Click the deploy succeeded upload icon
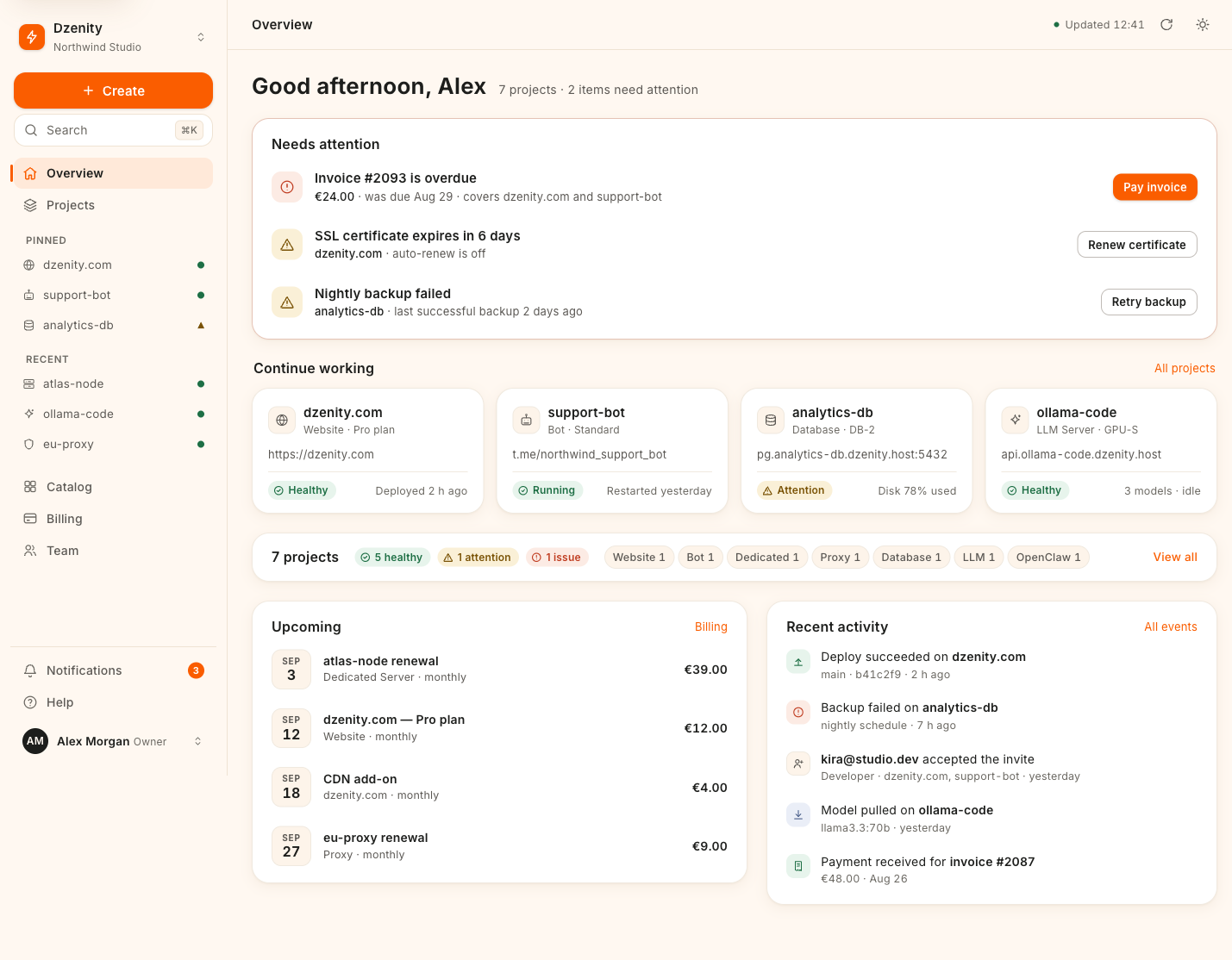 click(x=798, y=662)
